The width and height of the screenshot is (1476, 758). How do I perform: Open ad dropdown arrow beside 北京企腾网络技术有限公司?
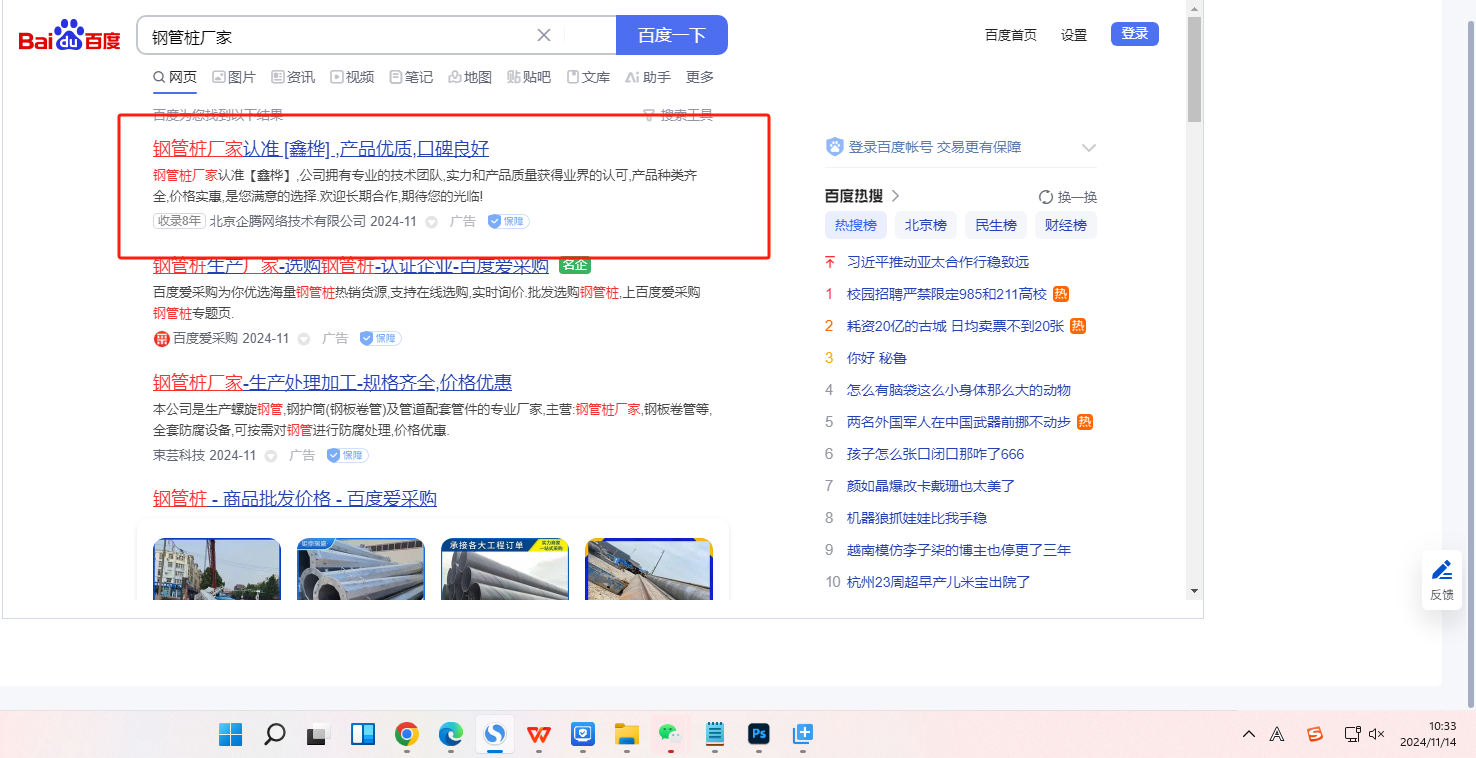[x=432, y=222]
